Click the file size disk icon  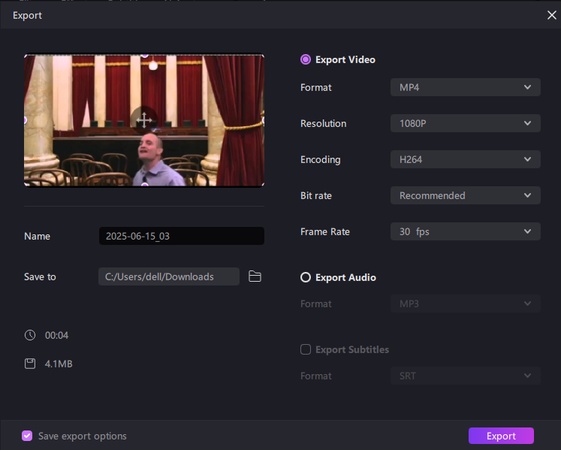(x=30, y=364)
